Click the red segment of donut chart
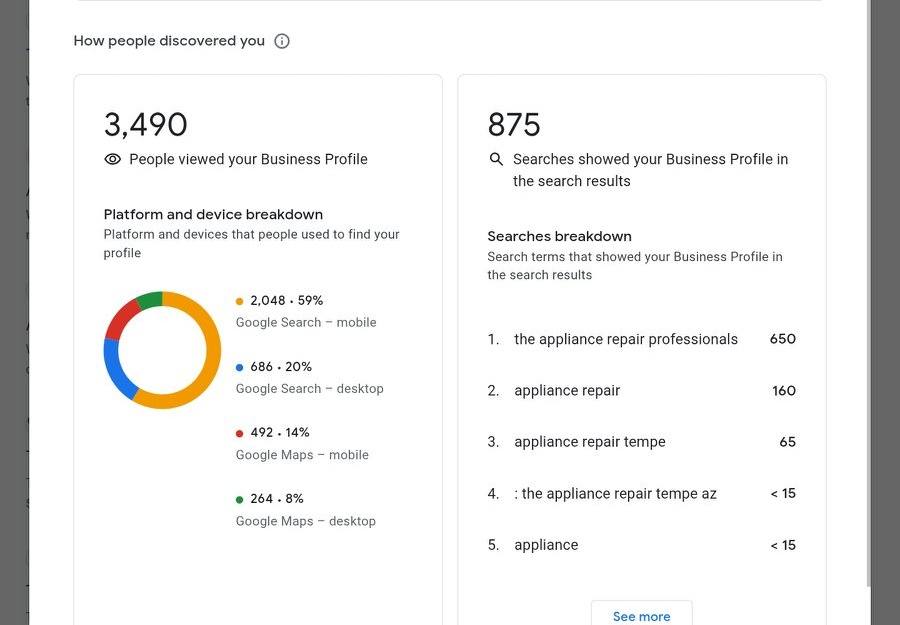900x625 pixels. click(x=120, y=318)
